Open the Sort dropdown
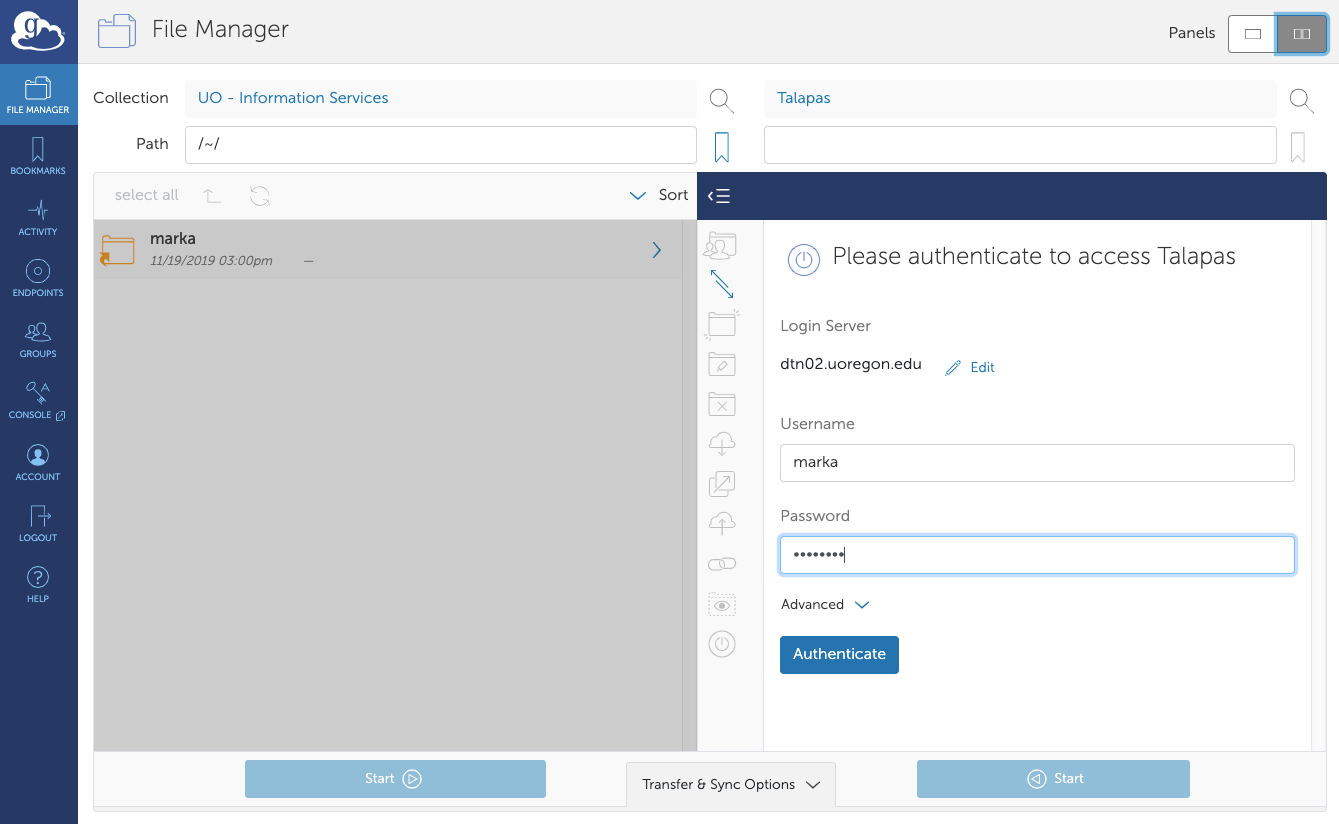 point(659,195)
